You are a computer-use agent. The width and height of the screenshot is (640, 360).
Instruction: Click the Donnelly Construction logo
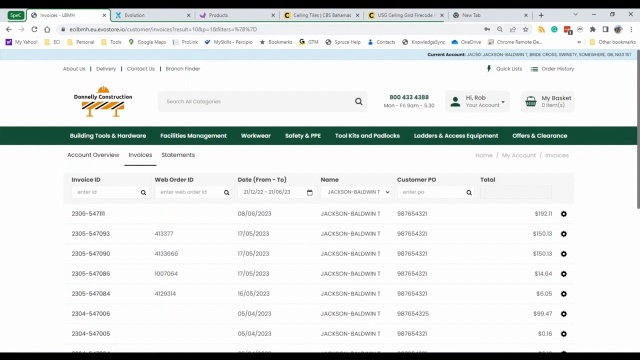point(103,101)
